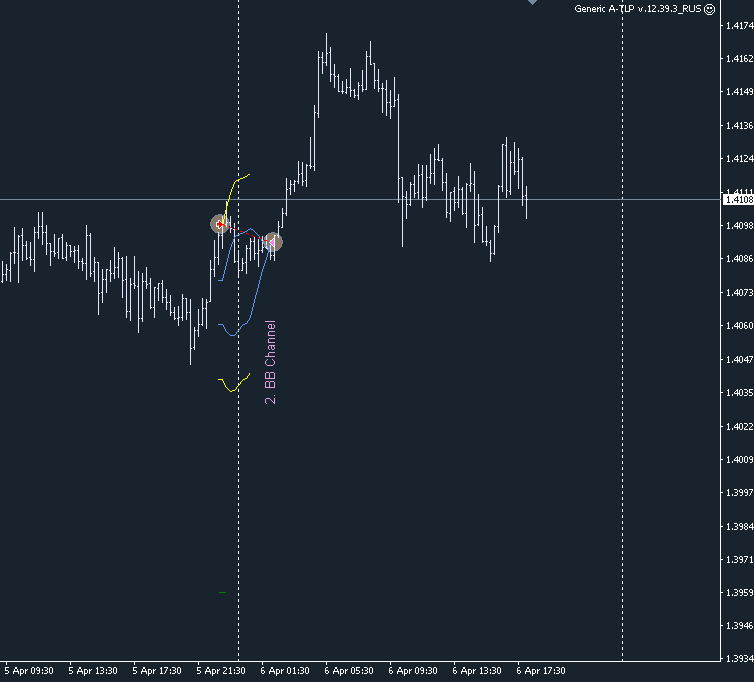Click the 5 Apr 13:30 time label
The height and width of the screenshot is (682, 754).
click(93, 671)
